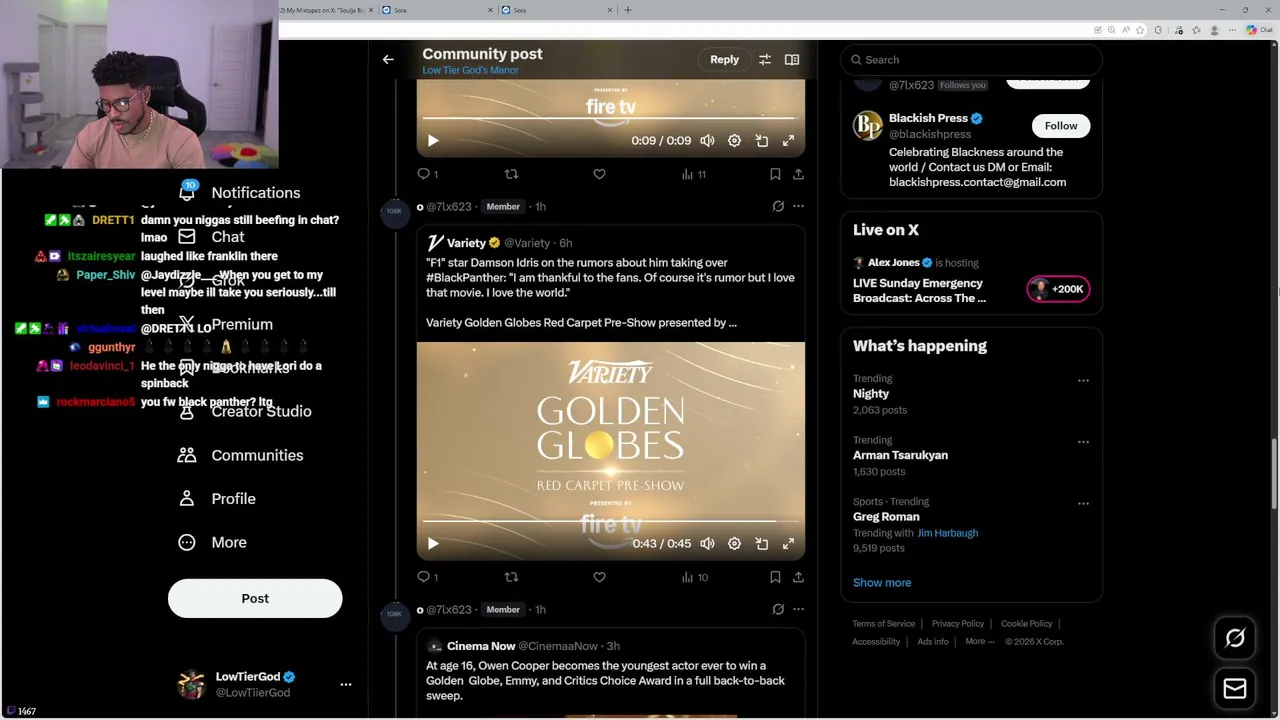Viewport: 1280px width, 720px height.
Task: Open the new browser tab plus button
Action: pyautogui.click(x=627, y=10)
